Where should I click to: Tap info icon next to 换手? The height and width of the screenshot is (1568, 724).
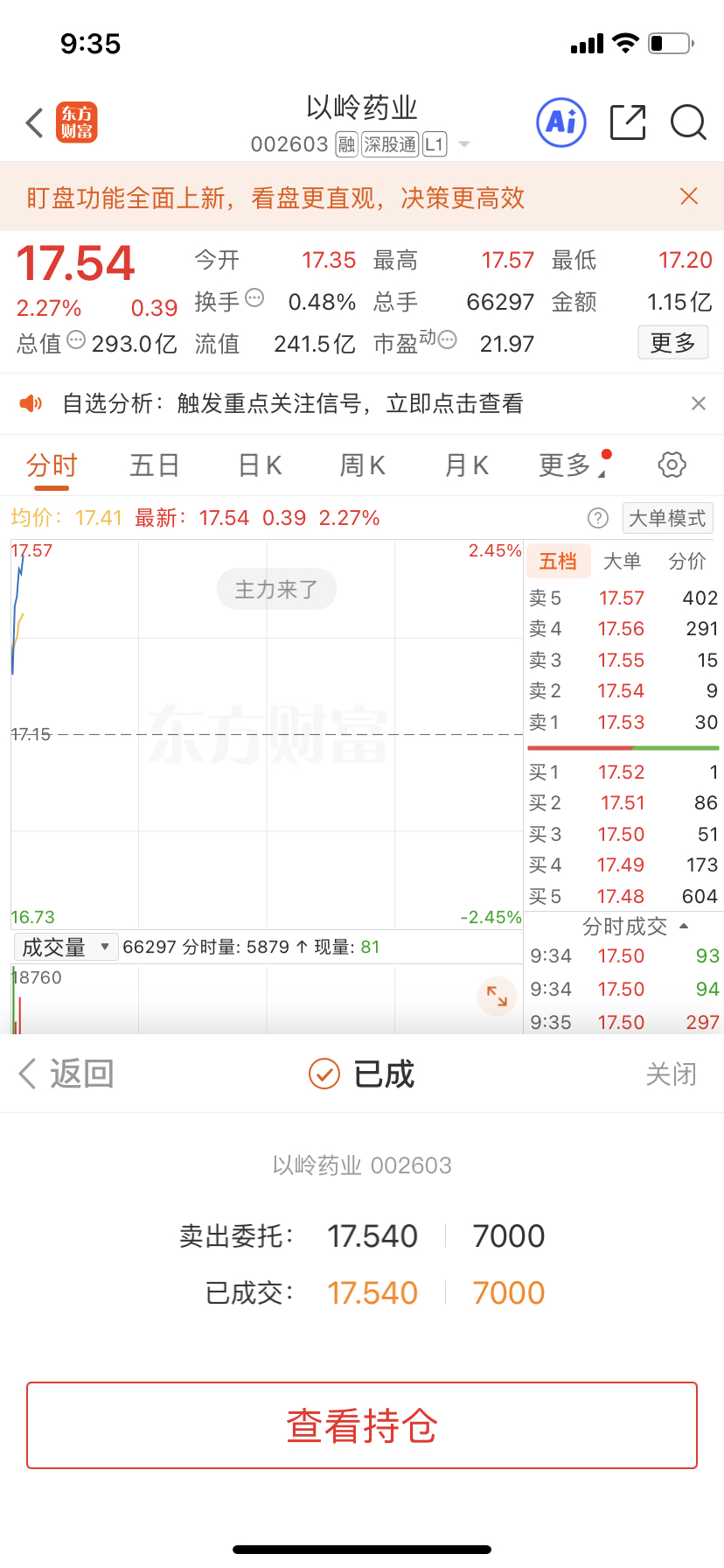tap(254, 297)
